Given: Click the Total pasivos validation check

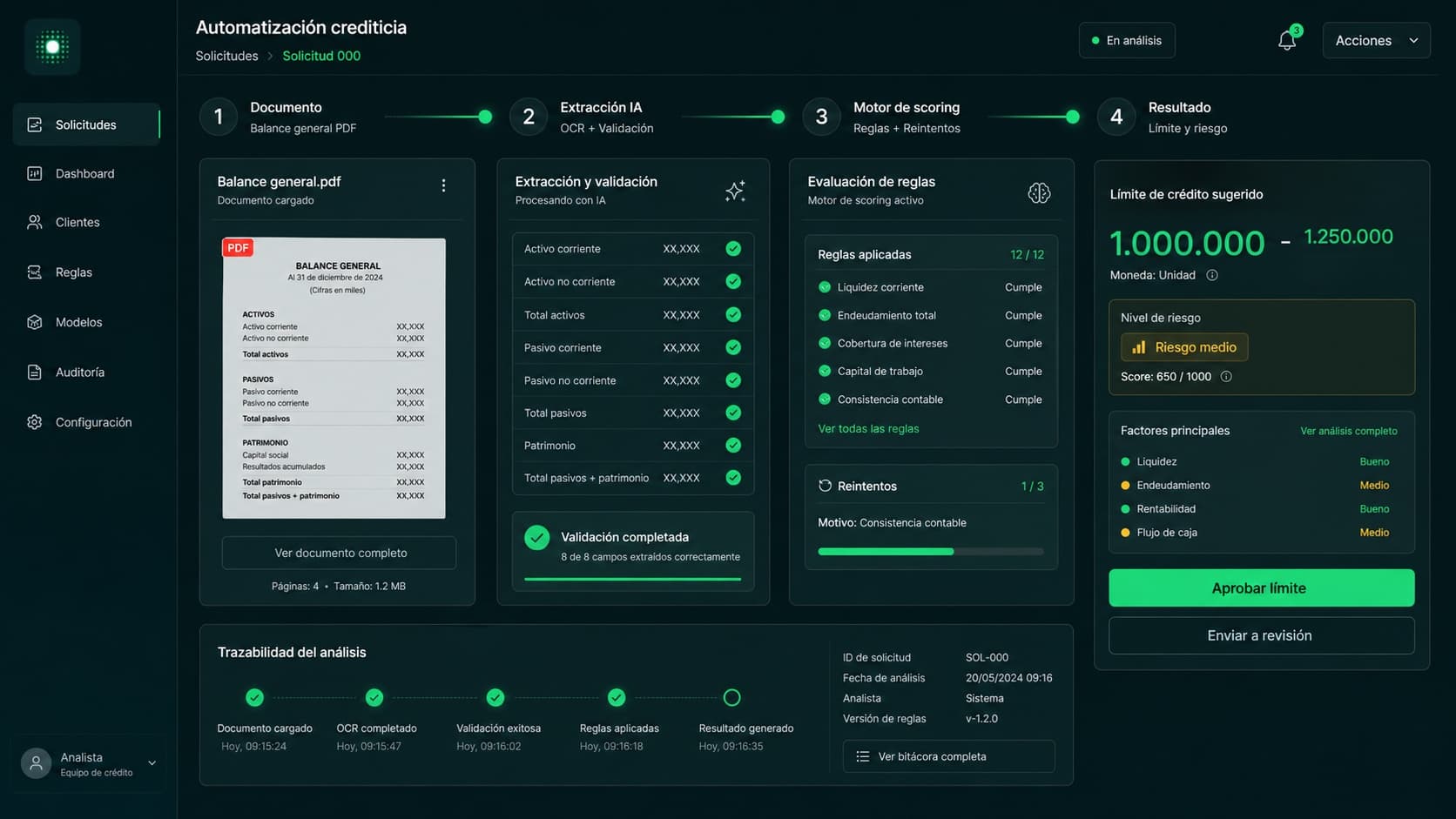Looking at the screenshot, I should click(x=733, y=413).
